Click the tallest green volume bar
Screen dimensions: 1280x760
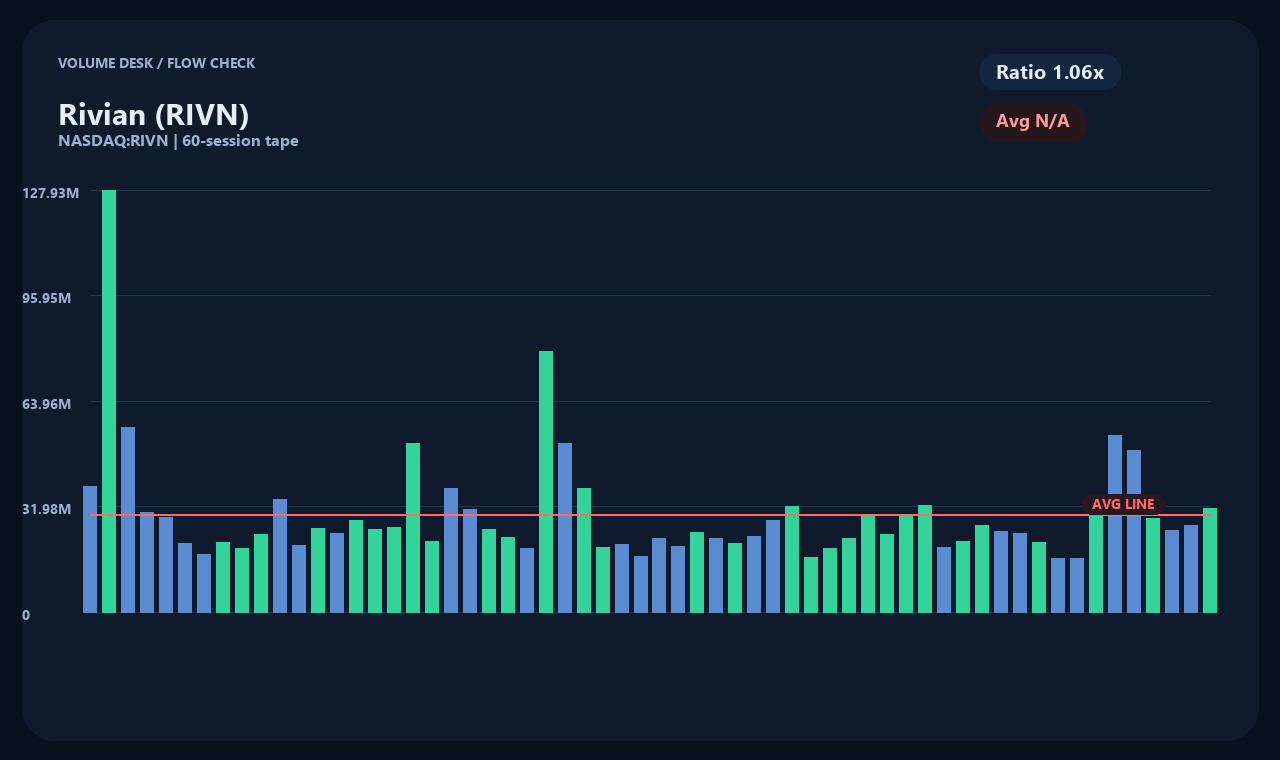pyautogui.click(x=109, y=401)
